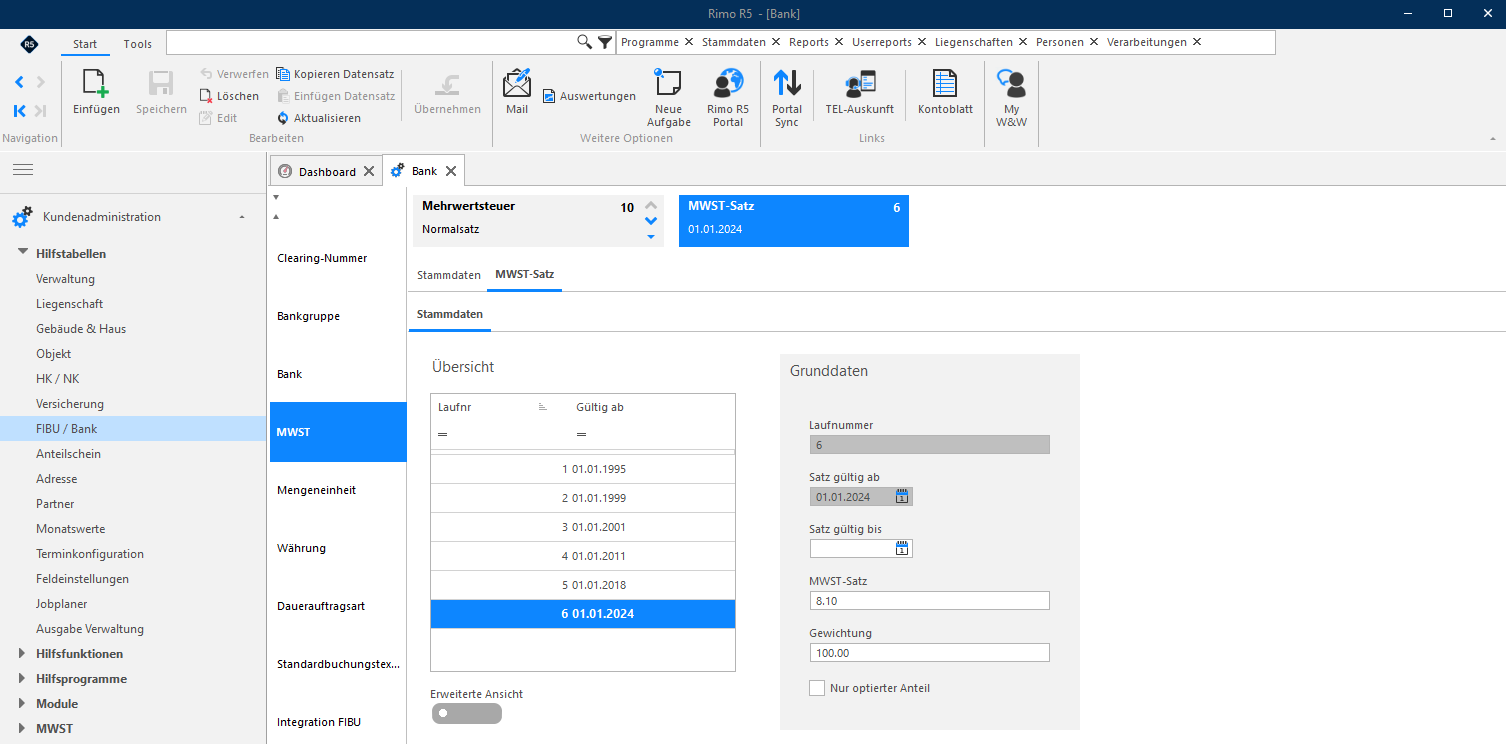Viewport: 1506px width, 744px height.
Task: Click the R5 application logo
Action: click(x=29, y=44)
